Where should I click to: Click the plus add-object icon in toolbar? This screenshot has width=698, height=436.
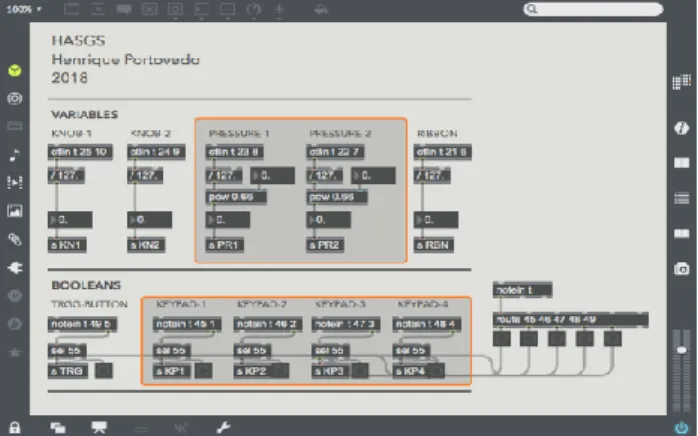pyautogui.click(x=279, y=9)
